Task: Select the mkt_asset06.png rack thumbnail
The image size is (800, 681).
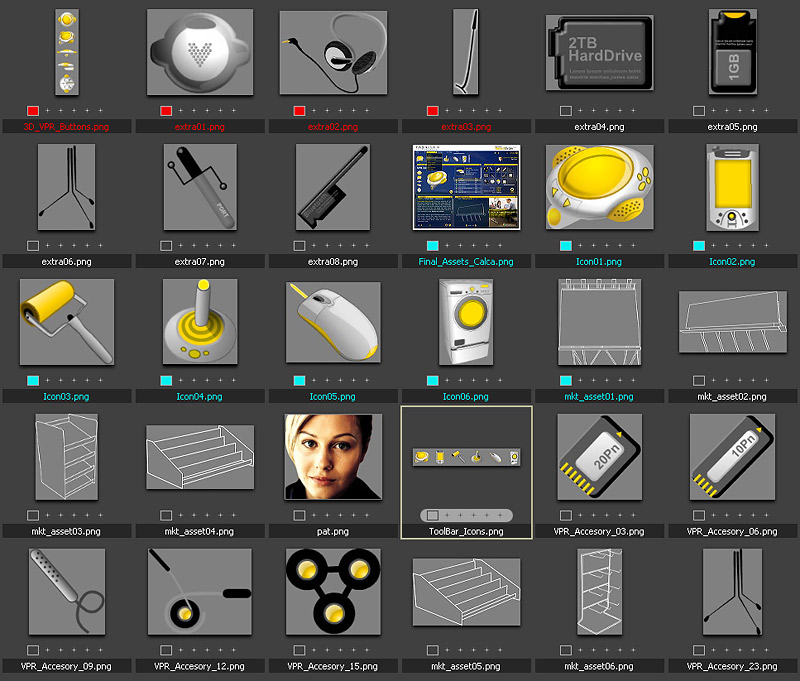Action: click(x=598, y=592)
